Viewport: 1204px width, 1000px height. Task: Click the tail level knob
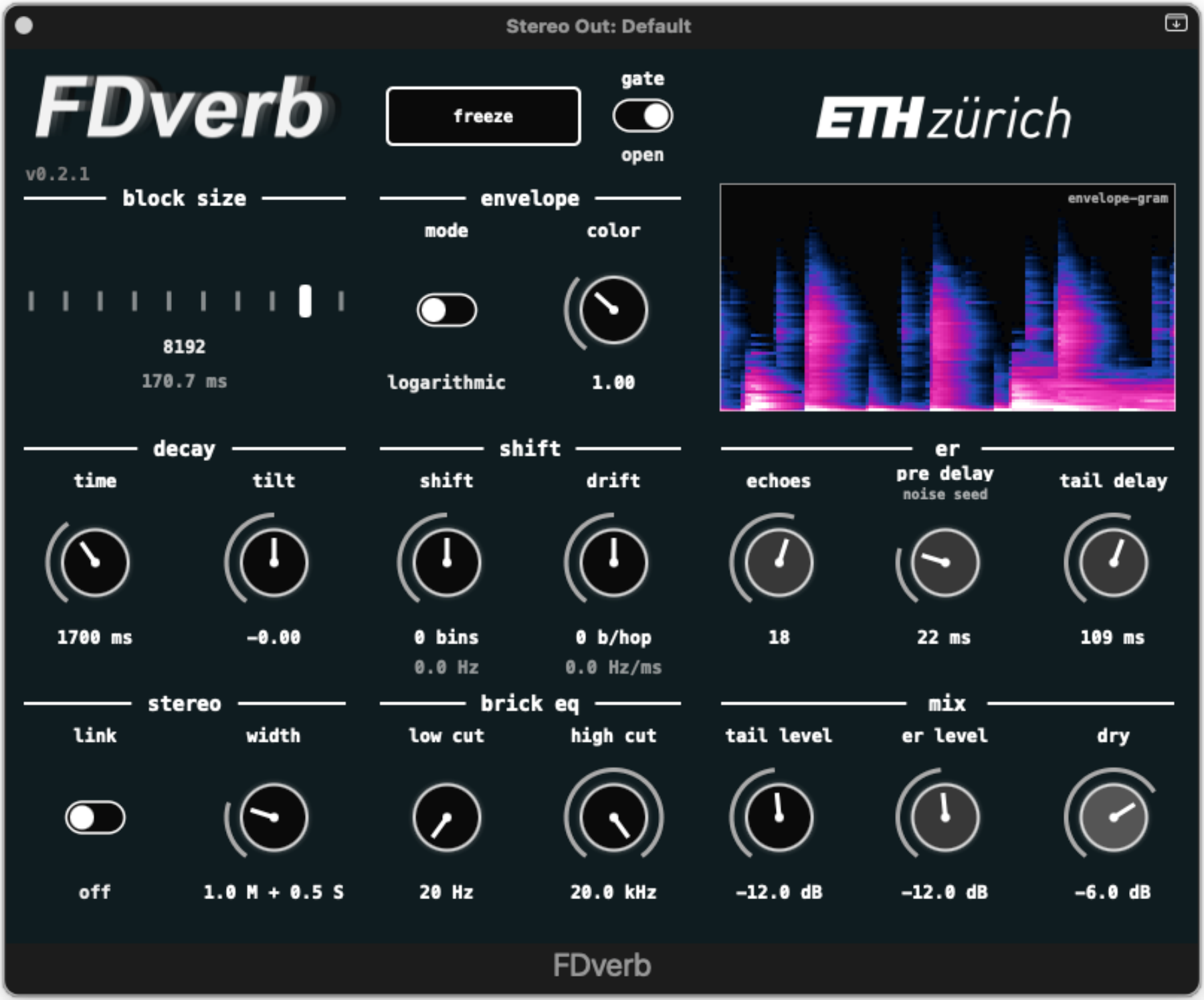click(x=779, y=817)
